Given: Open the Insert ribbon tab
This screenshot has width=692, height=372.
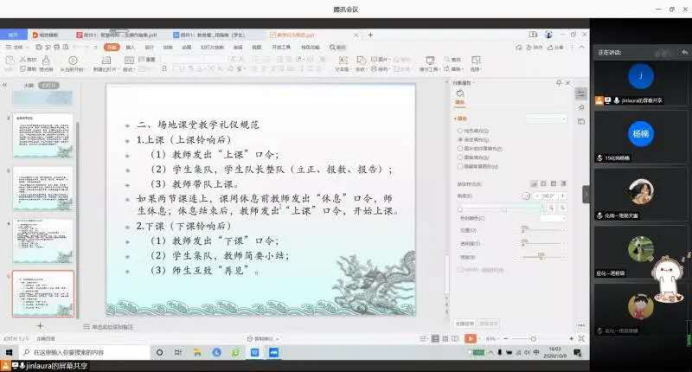Looking at the screenshot, I should tap(130, 47).
